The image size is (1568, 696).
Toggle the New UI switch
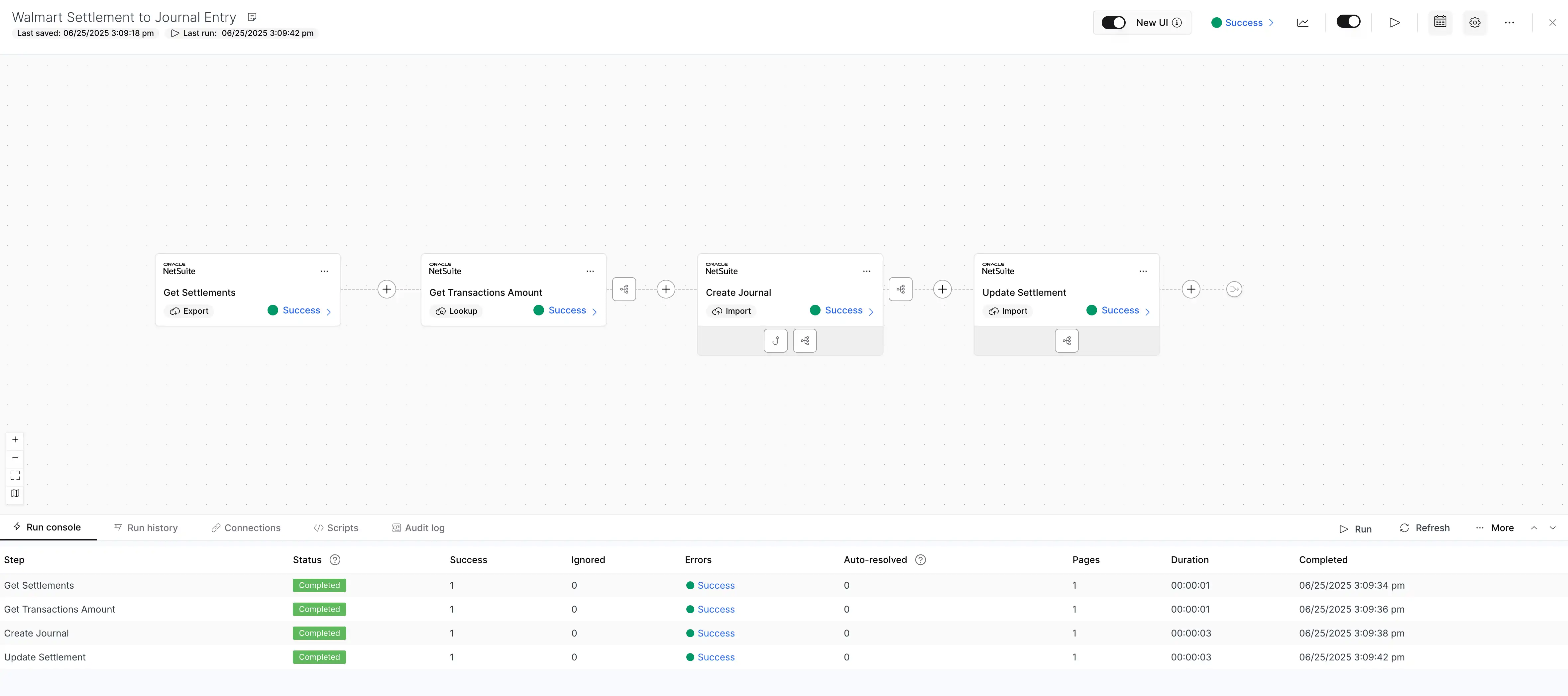(x=1113, y=23)
